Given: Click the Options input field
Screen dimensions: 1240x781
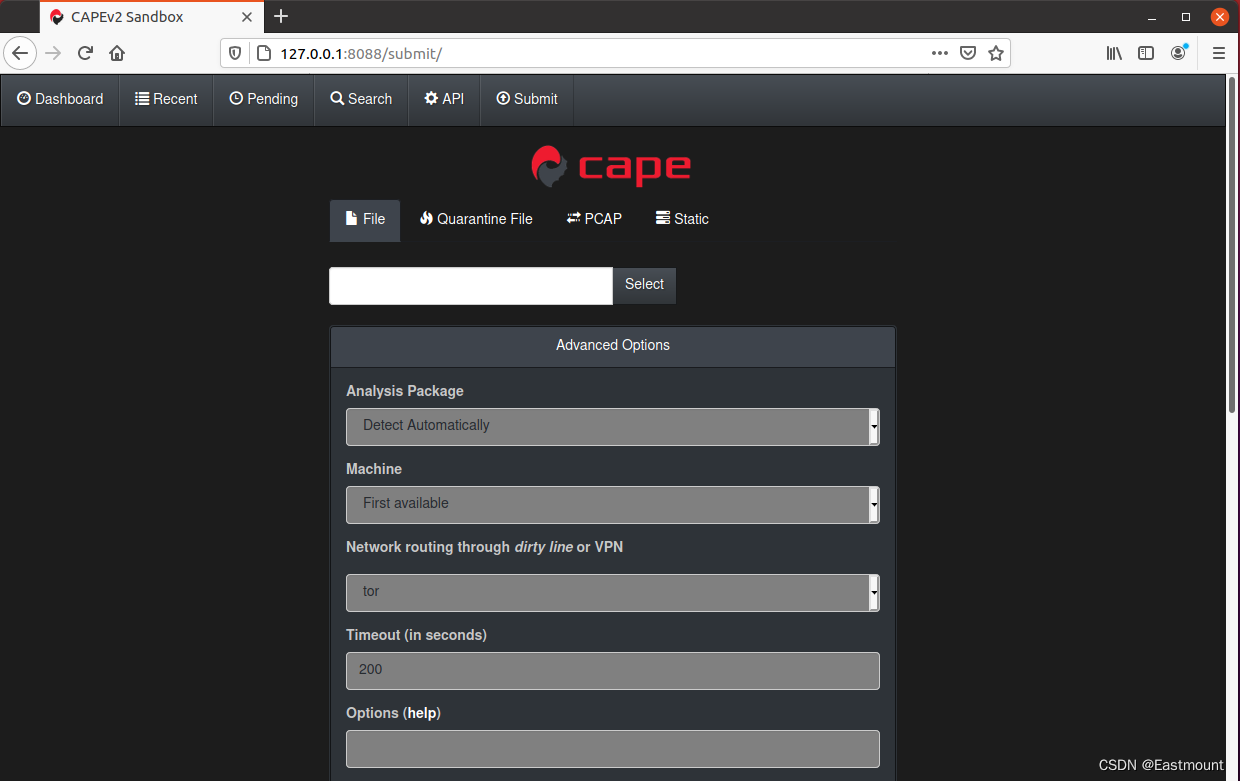Looking at the screenshot, I should pyautogui.click(x=613, y=748).
